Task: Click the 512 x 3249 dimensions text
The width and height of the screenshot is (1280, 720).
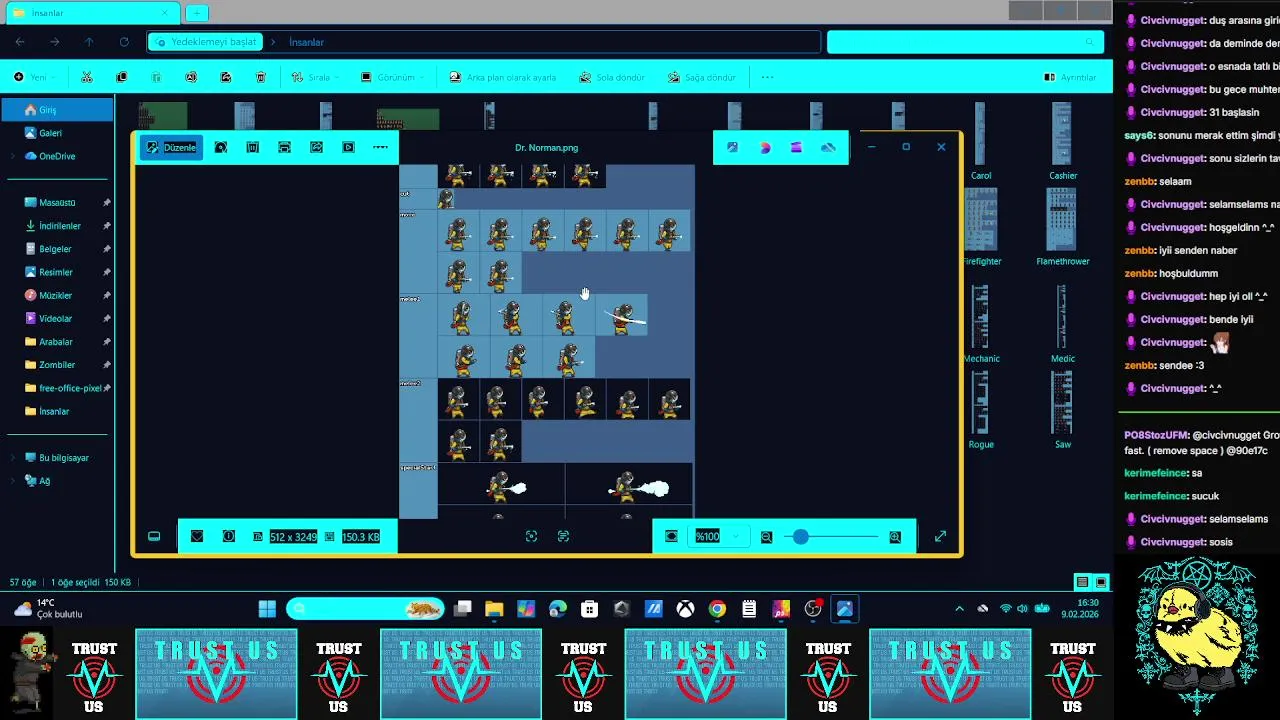Action: coord(293,537)
